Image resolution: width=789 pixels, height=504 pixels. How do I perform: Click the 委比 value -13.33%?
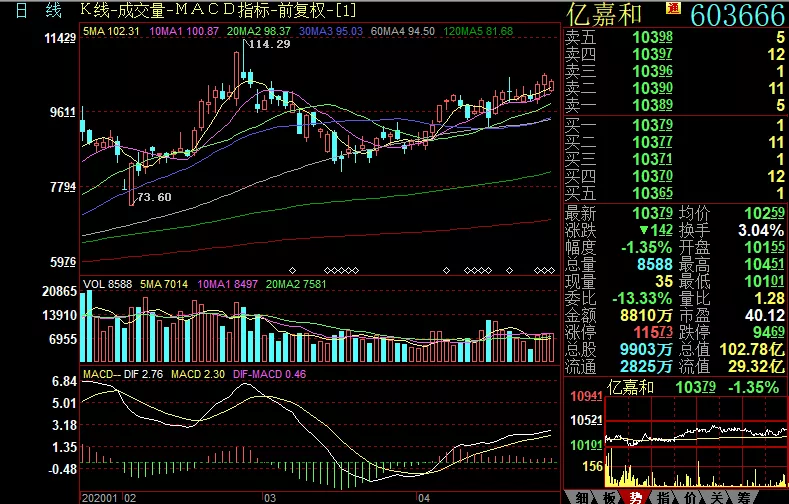(x=642, y=298)
